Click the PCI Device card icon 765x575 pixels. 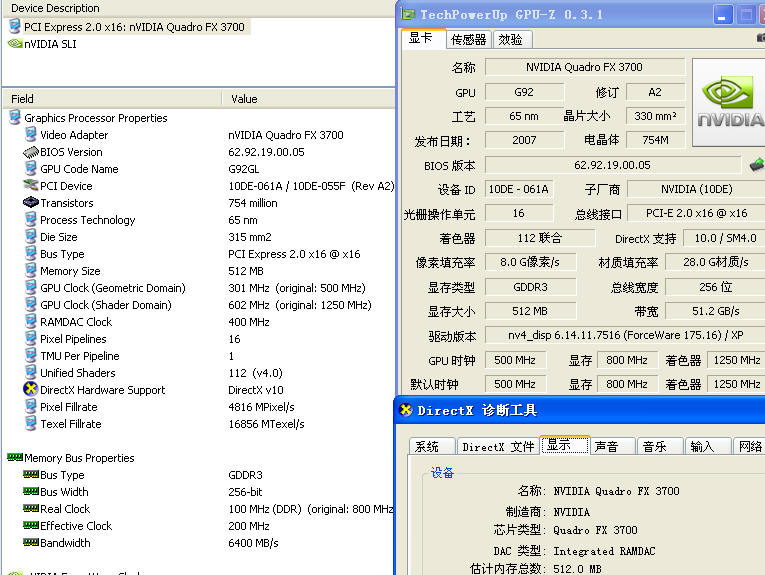coord(30,185)
